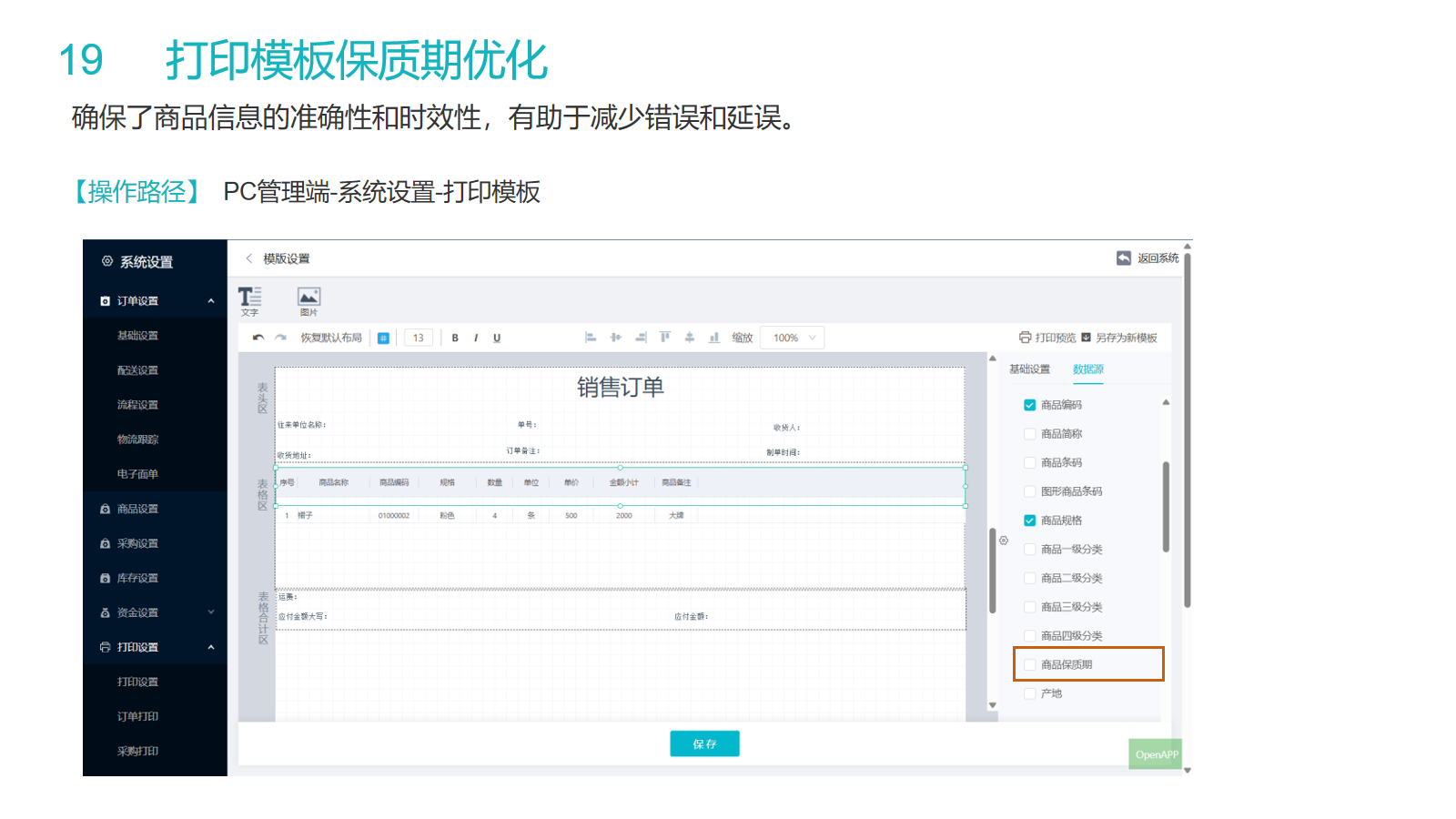Check the 商品二级分类 checkbox

(1030, 578)
